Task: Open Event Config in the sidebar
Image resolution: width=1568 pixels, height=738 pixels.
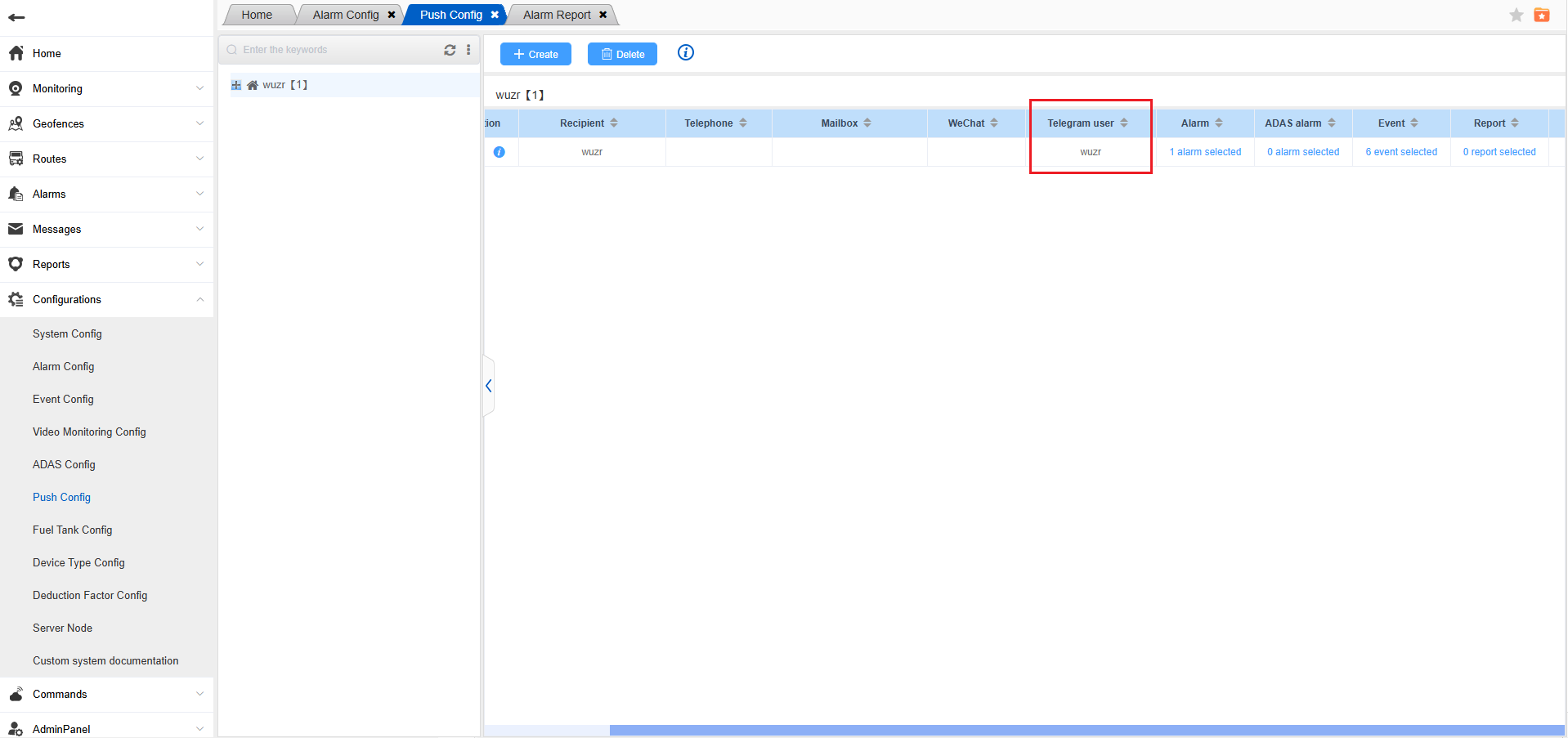Action: (63, 399)
